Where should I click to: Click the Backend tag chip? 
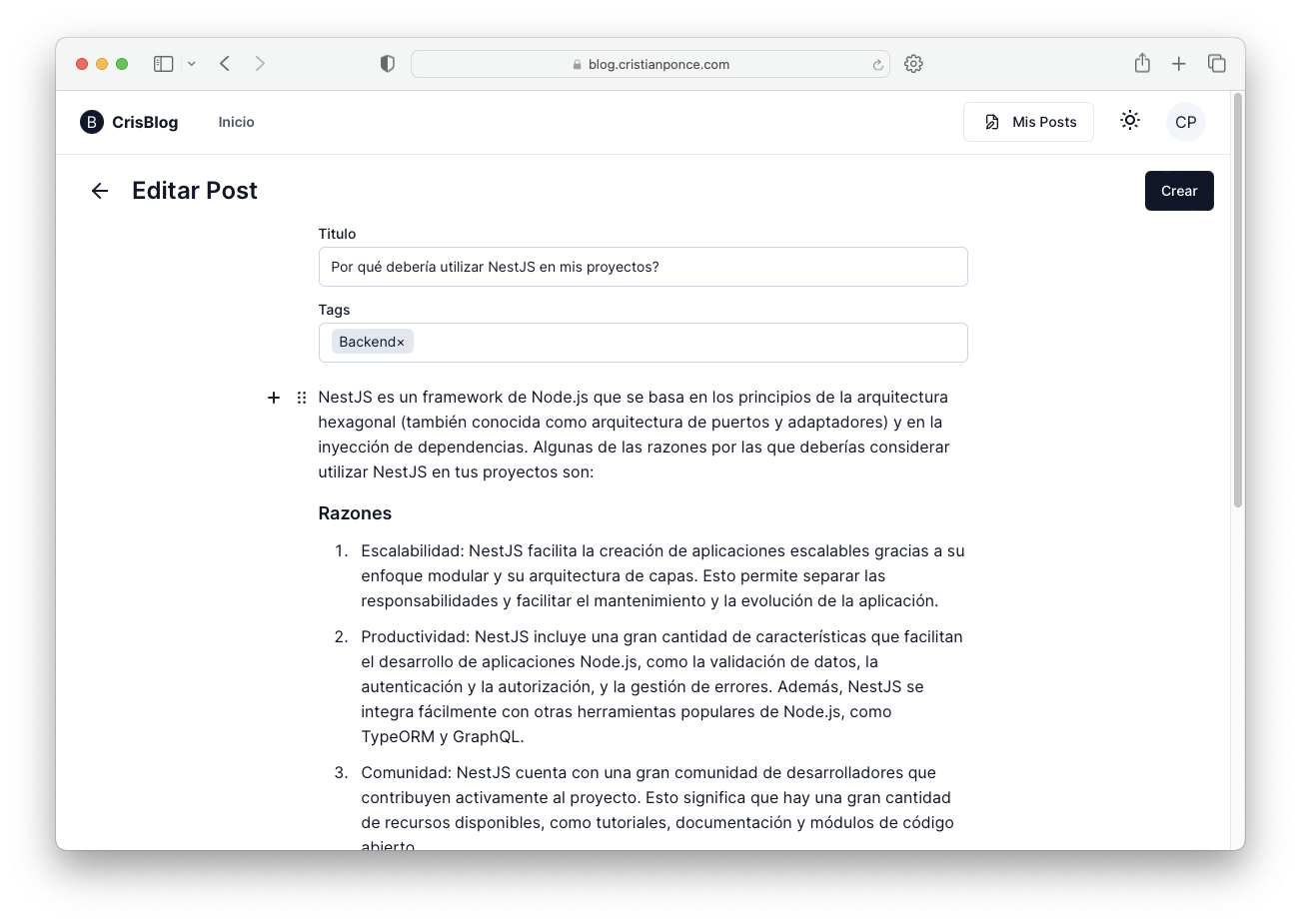tap(373, 342)
